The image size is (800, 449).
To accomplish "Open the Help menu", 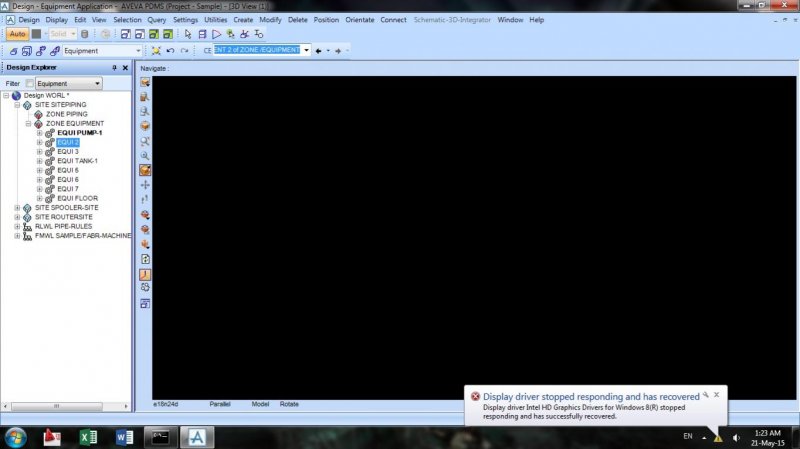I will 536,20.
